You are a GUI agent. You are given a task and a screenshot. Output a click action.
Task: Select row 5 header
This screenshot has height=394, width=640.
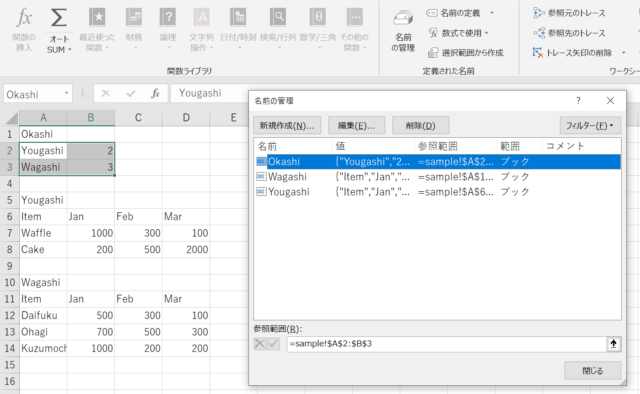tap(10, 200)
